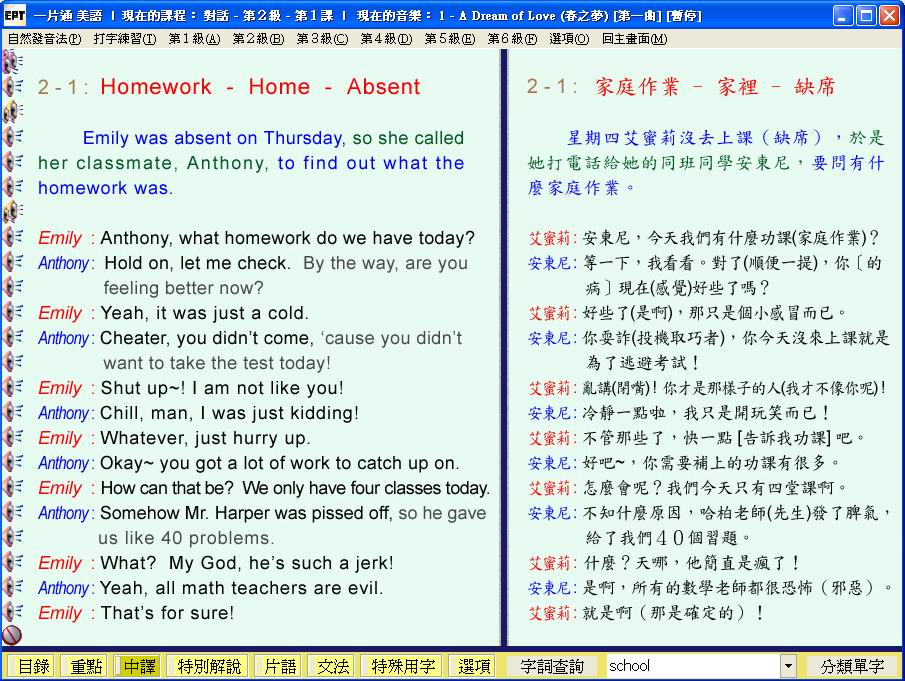This screenshot has height=681, width=905.
Task: Click the 字詞查詢 word search button
Action: (553, 666)
